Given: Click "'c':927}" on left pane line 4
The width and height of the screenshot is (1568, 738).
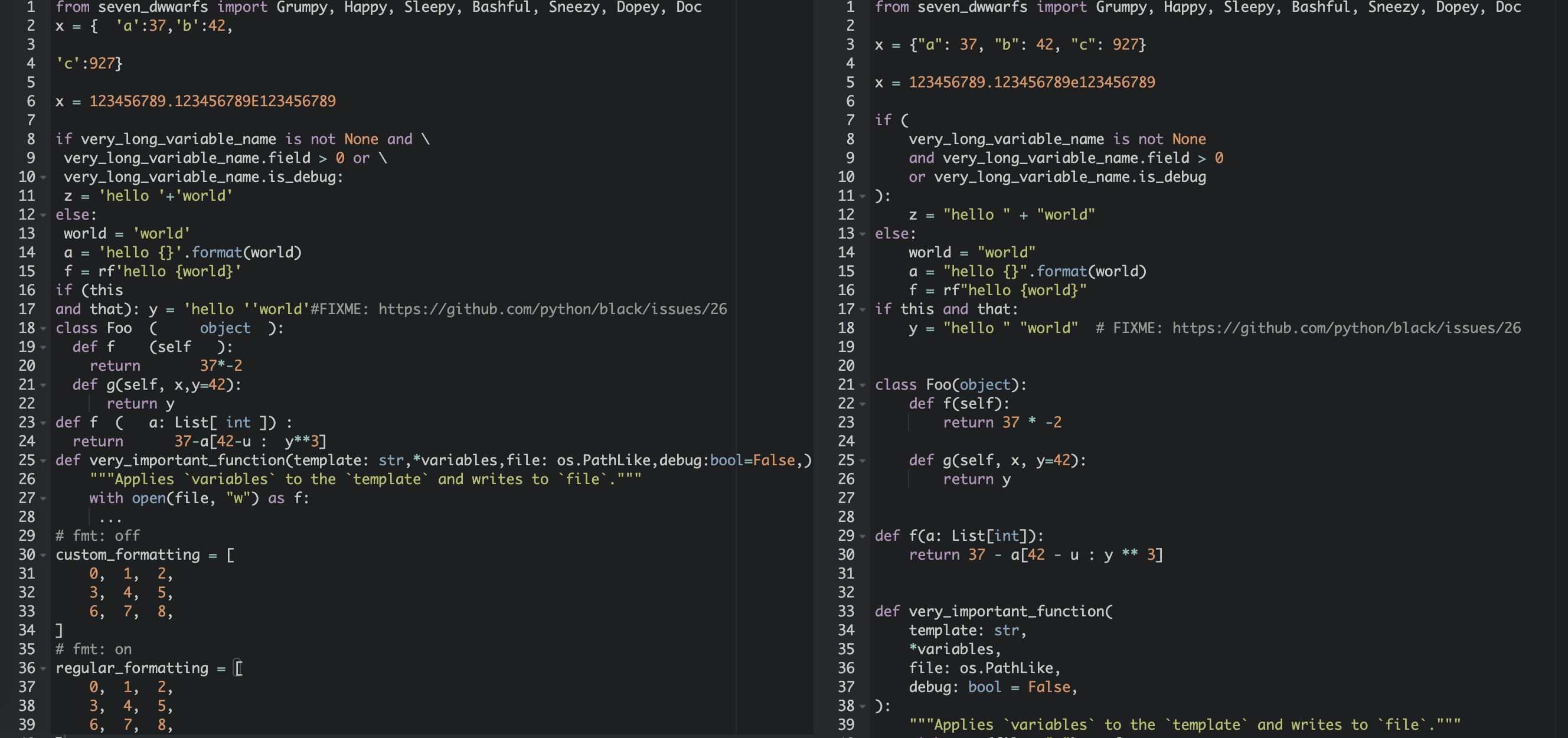Looking at the screenshot, I should [89, 63].
